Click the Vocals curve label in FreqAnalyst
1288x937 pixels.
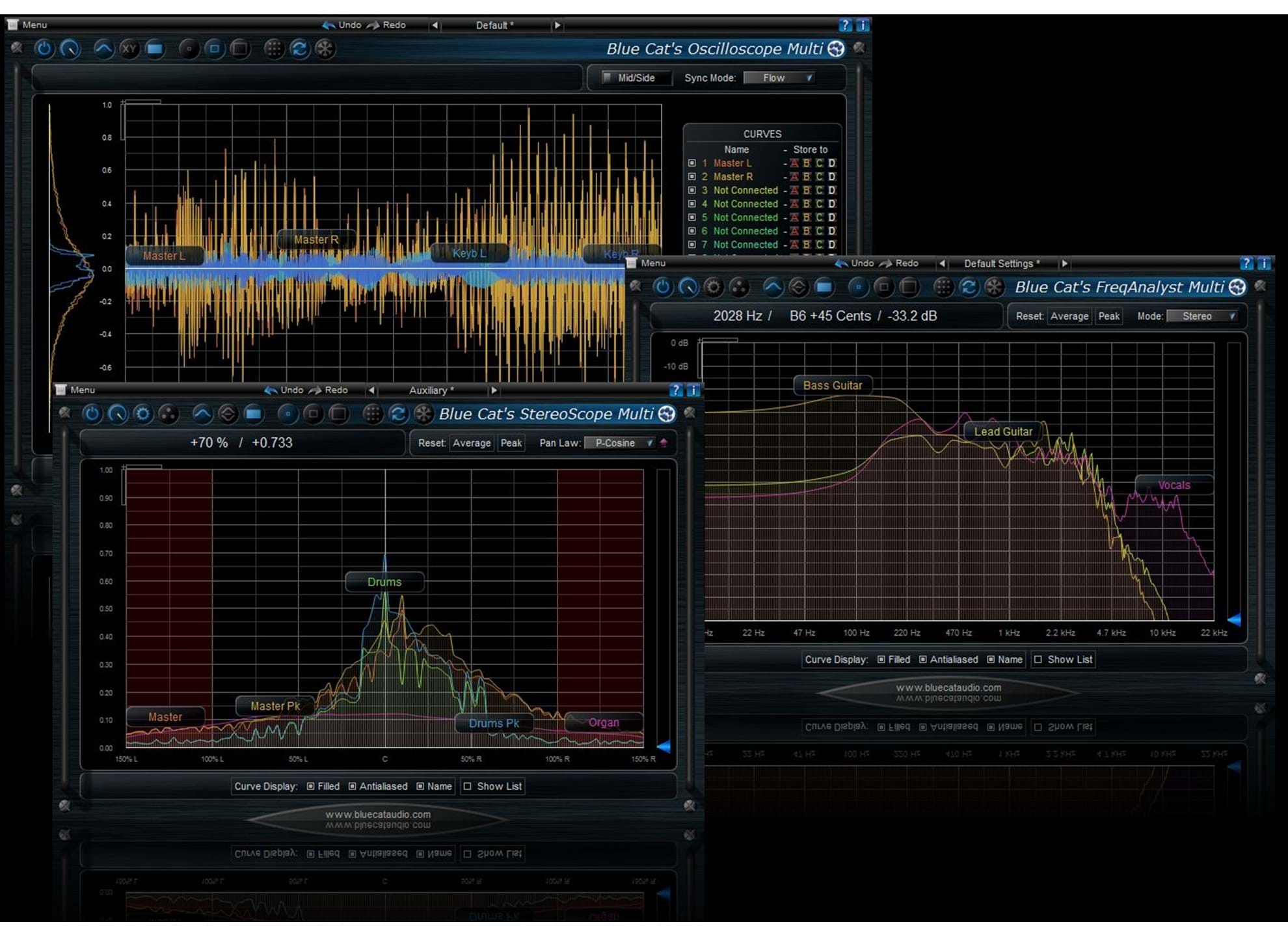tap(1174, 485)
